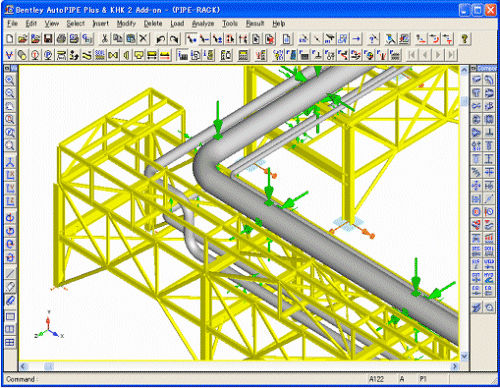Switch to two viewport layout icon
The image size is (500, 388).
tap(10, 329)
